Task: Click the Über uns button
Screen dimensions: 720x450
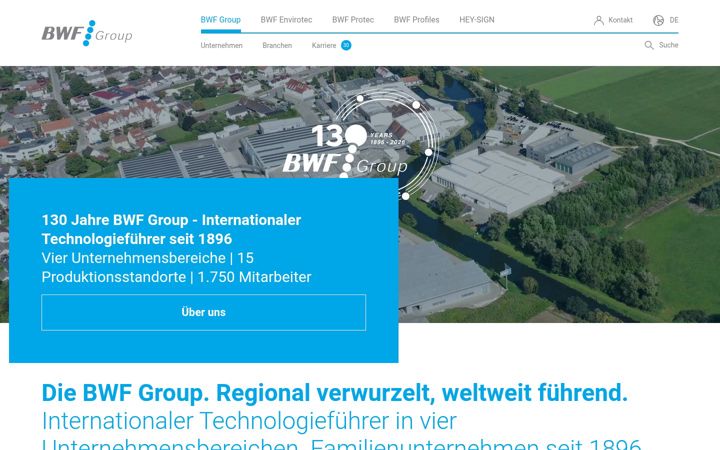Action: (203, 312)
